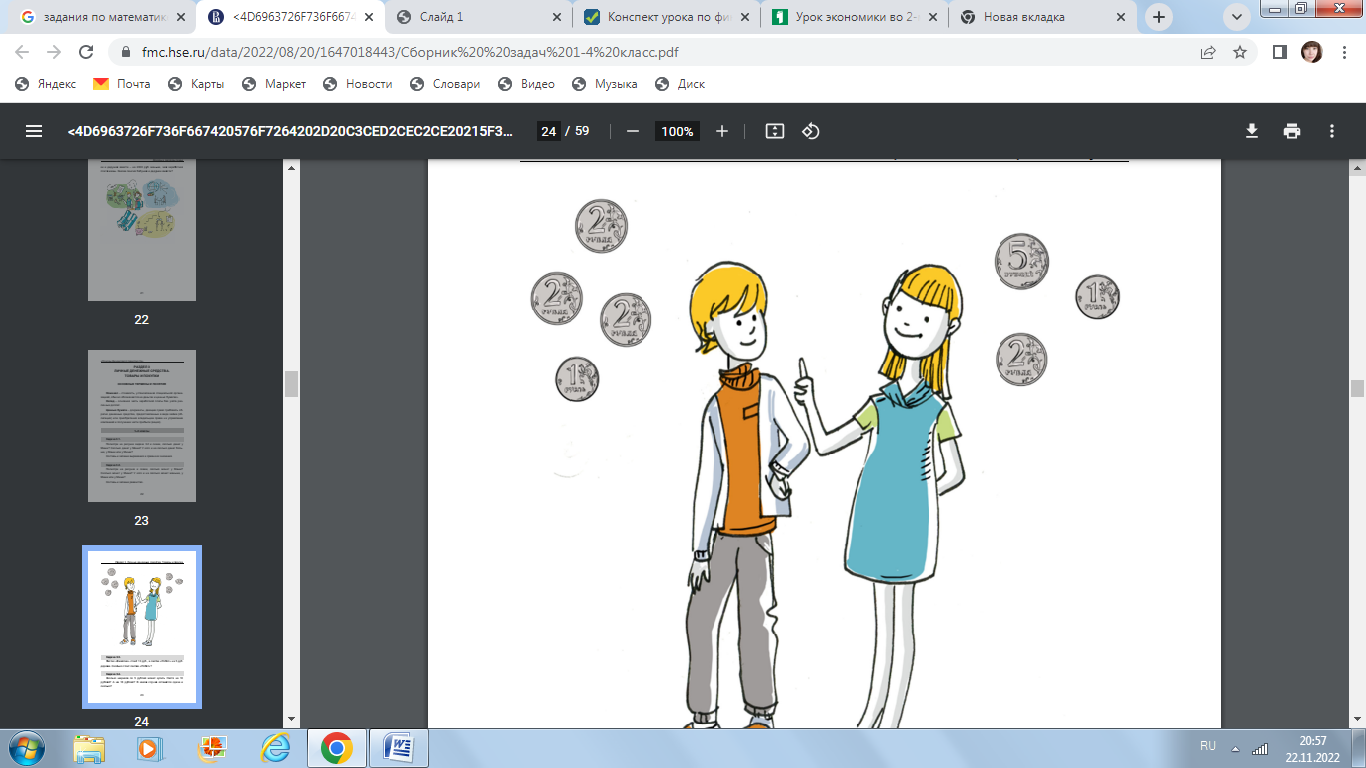Select page 23 thumbnail

pos(141,426)
